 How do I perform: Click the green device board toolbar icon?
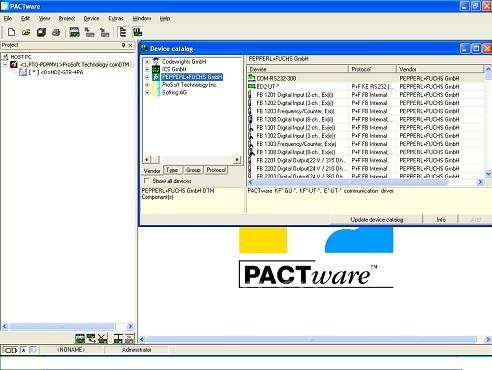coord(74,32)
